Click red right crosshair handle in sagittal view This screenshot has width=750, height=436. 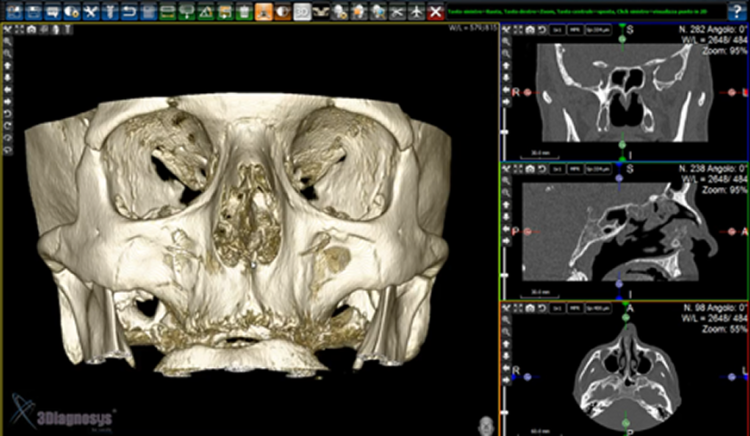(x=731, y=232)
